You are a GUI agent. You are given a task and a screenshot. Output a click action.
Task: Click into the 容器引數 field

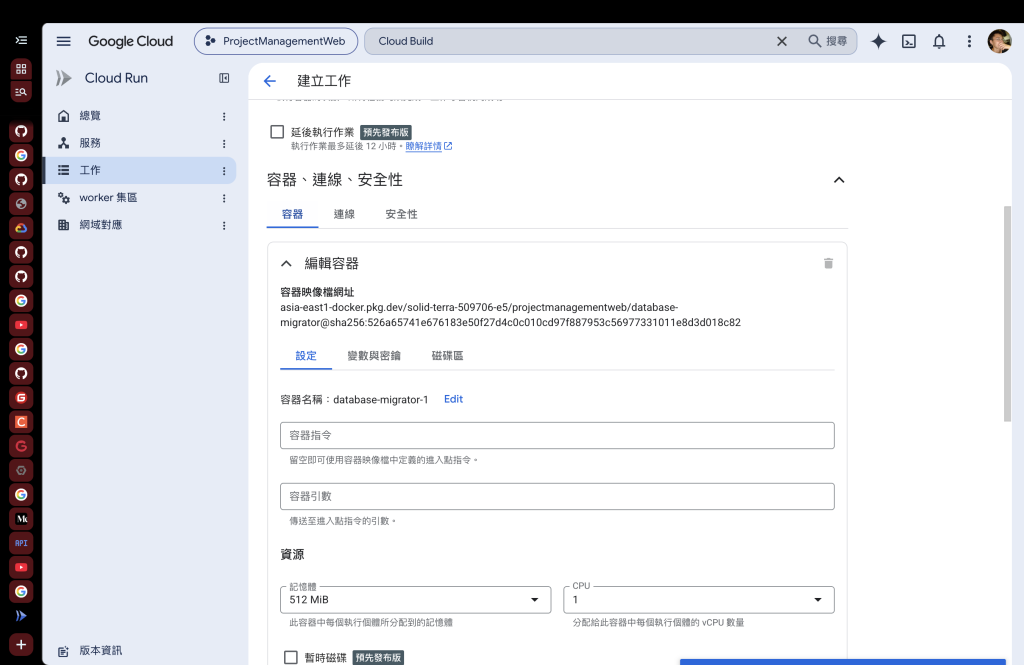tap(557, 496)
